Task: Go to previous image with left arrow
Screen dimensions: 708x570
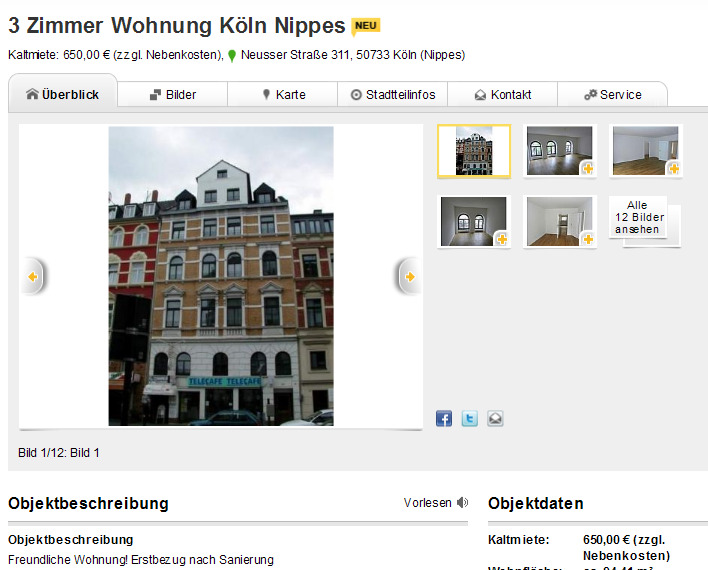Action: click(x=33, y=276)
